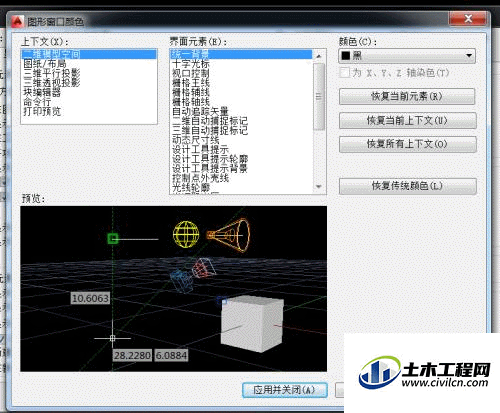Screen dimensions: 500x413
Task: Select 统一背景 interface element
Action: click(241, 54)
